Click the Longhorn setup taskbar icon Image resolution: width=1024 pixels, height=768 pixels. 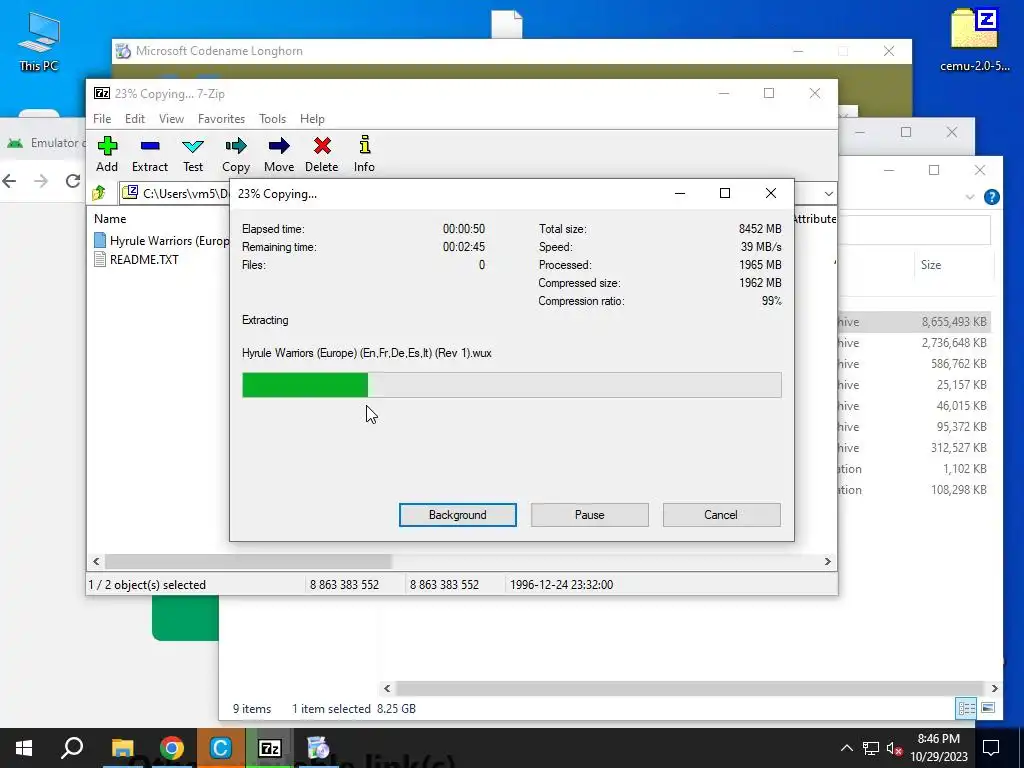point(318,748)
